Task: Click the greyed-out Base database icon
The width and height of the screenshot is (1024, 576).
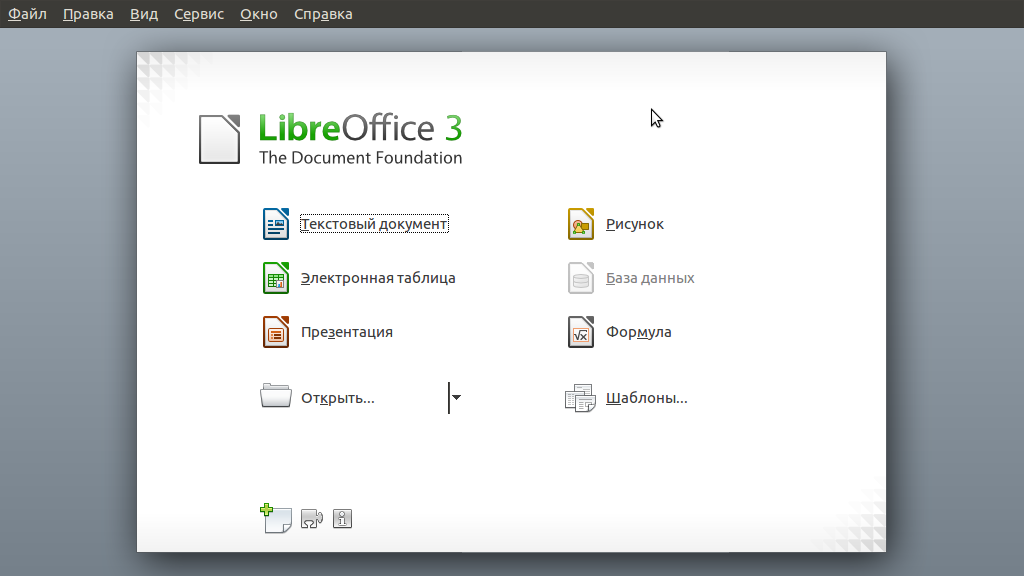Action: [581, 278]
